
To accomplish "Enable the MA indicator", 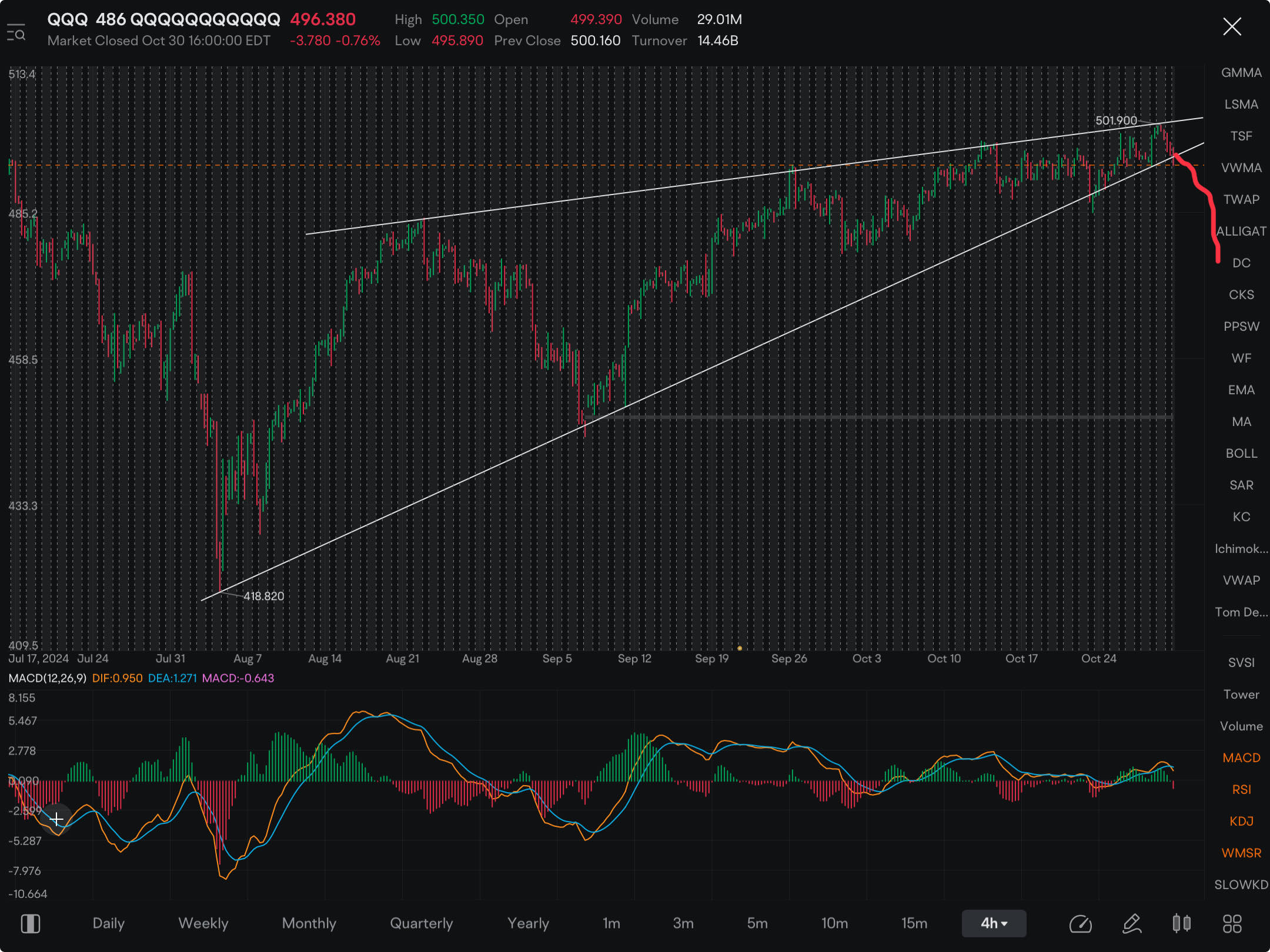I will coord(1241,422).
